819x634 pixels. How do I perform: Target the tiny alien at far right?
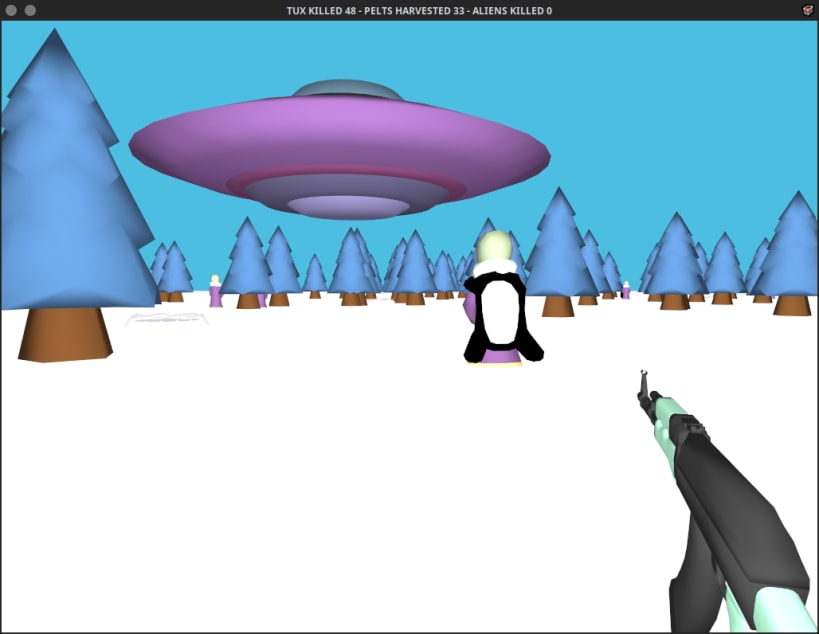coord(626,290)
